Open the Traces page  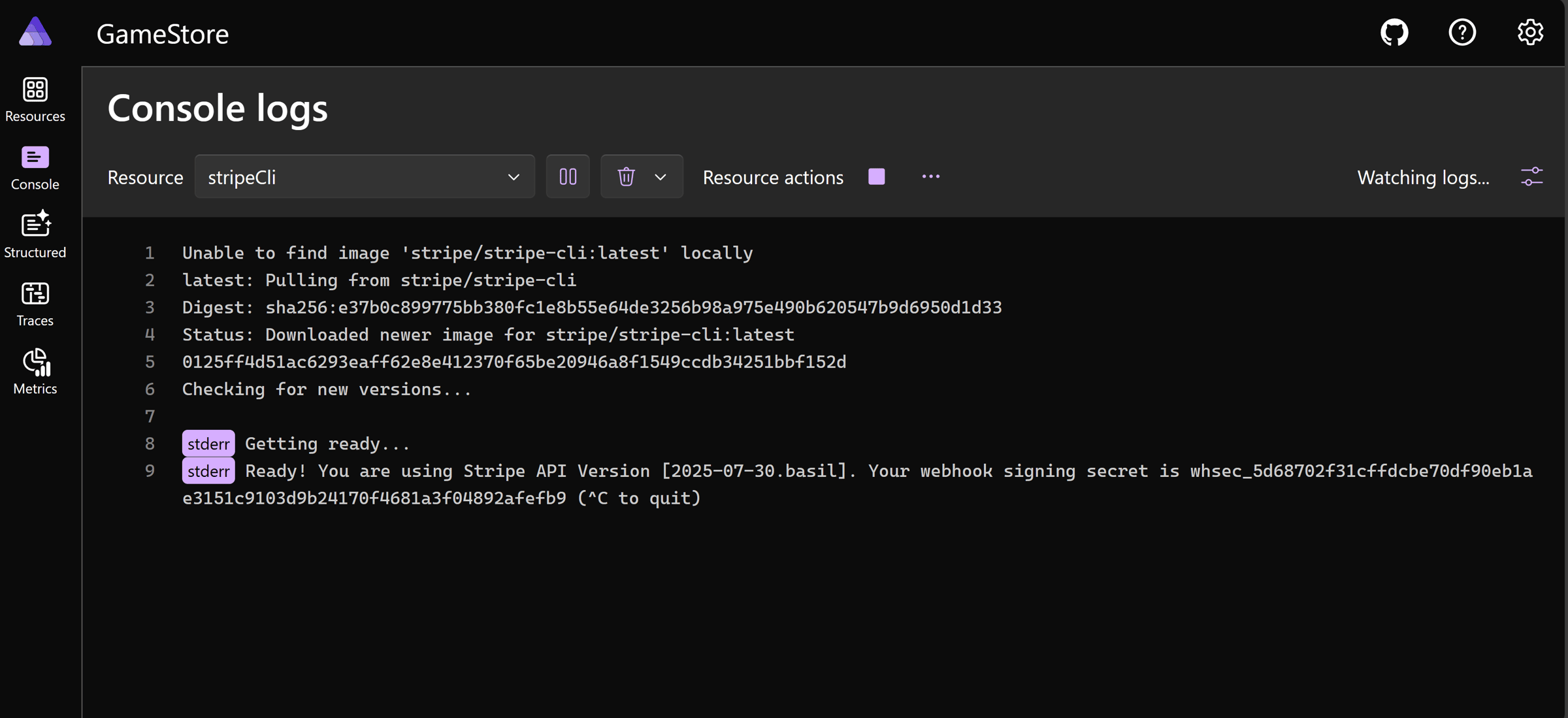(35, 304)
